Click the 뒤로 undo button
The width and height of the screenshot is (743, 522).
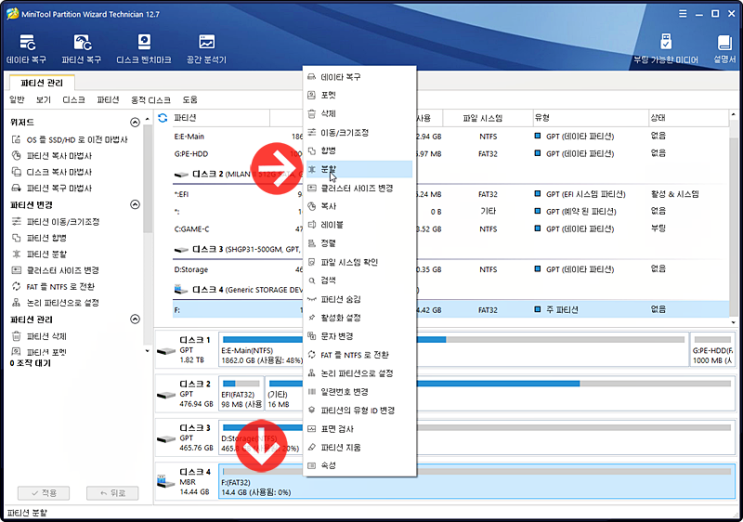click(x=112, y=493)
